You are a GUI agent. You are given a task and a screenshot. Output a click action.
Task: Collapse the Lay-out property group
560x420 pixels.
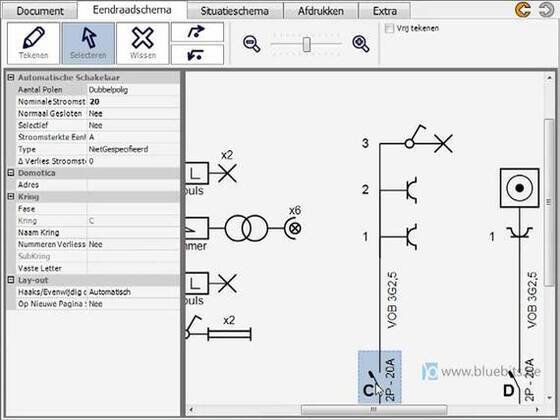tap(11, 280)
